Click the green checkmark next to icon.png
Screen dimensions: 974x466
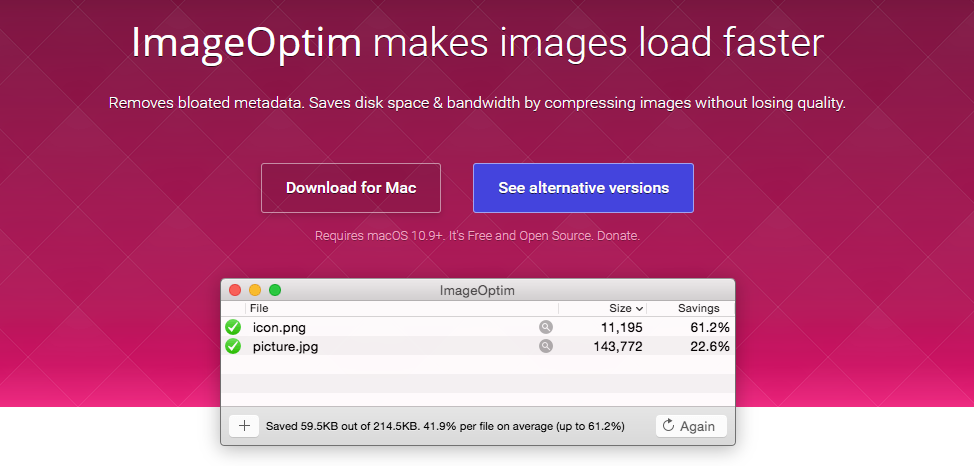233,327
